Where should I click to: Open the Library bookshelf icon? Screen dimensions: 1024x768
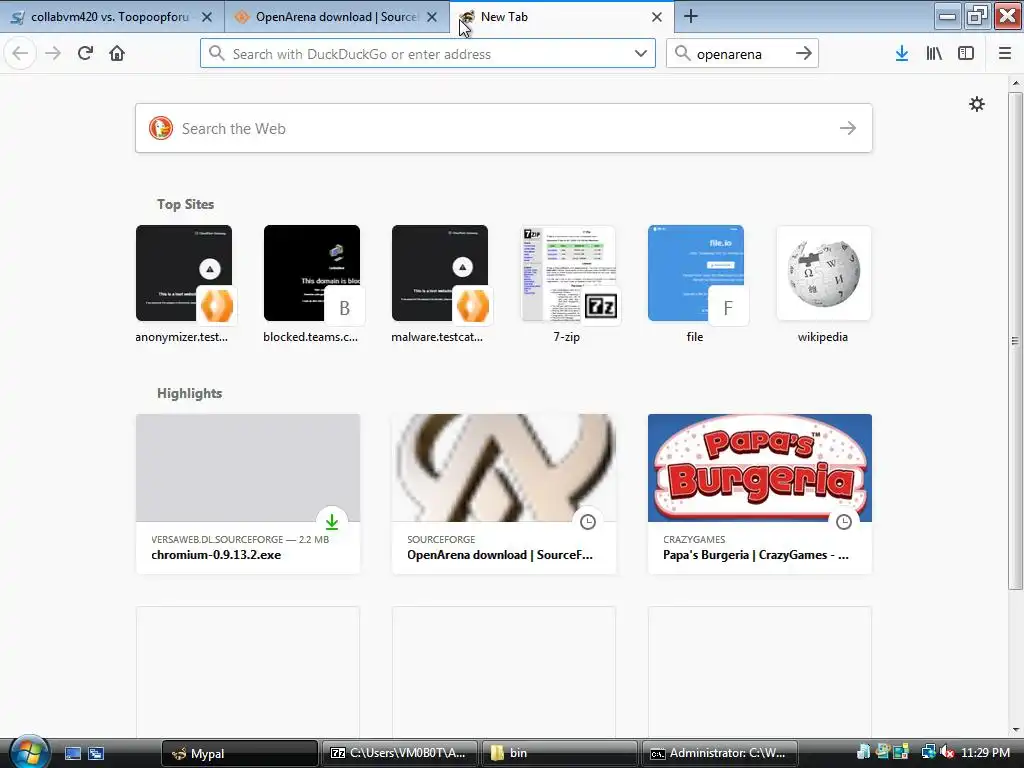(934, 54)
